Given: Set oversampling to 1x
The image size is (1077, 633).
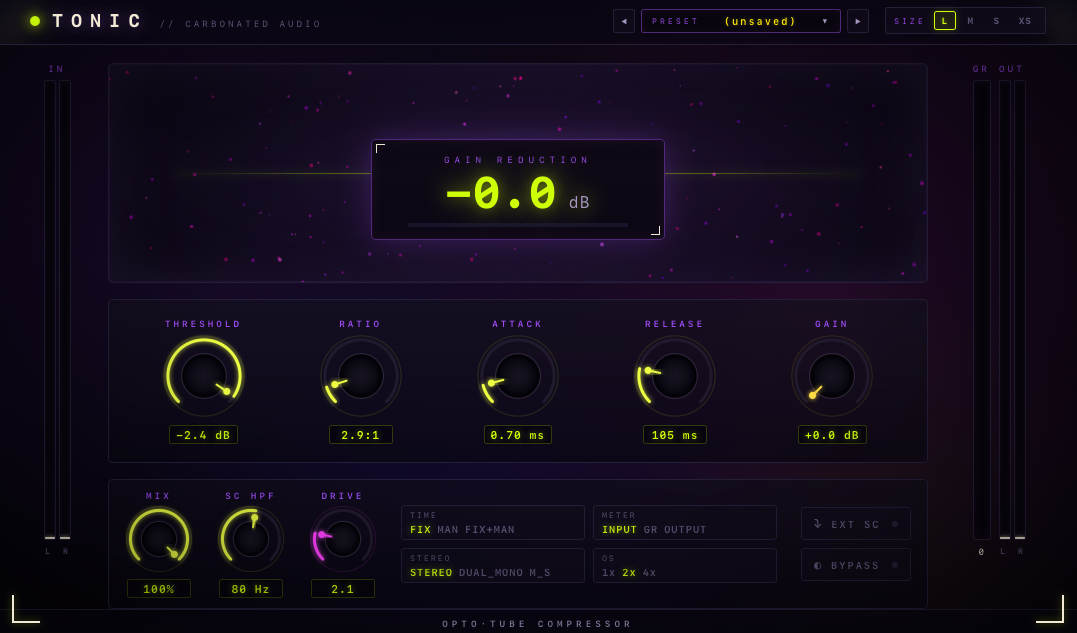Looking at the screenshot, I should pos(609,573).
